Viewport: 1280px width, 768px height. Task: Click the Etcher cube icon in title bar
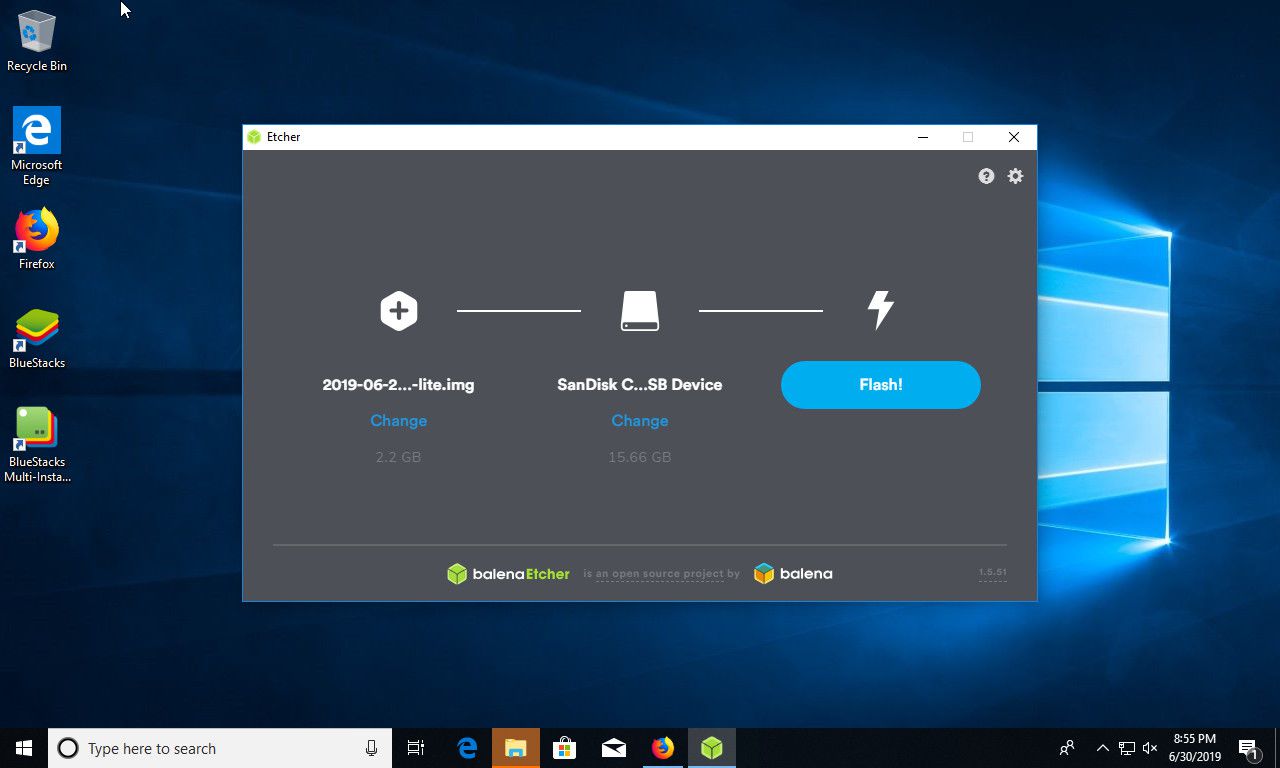tap(255, 137)
